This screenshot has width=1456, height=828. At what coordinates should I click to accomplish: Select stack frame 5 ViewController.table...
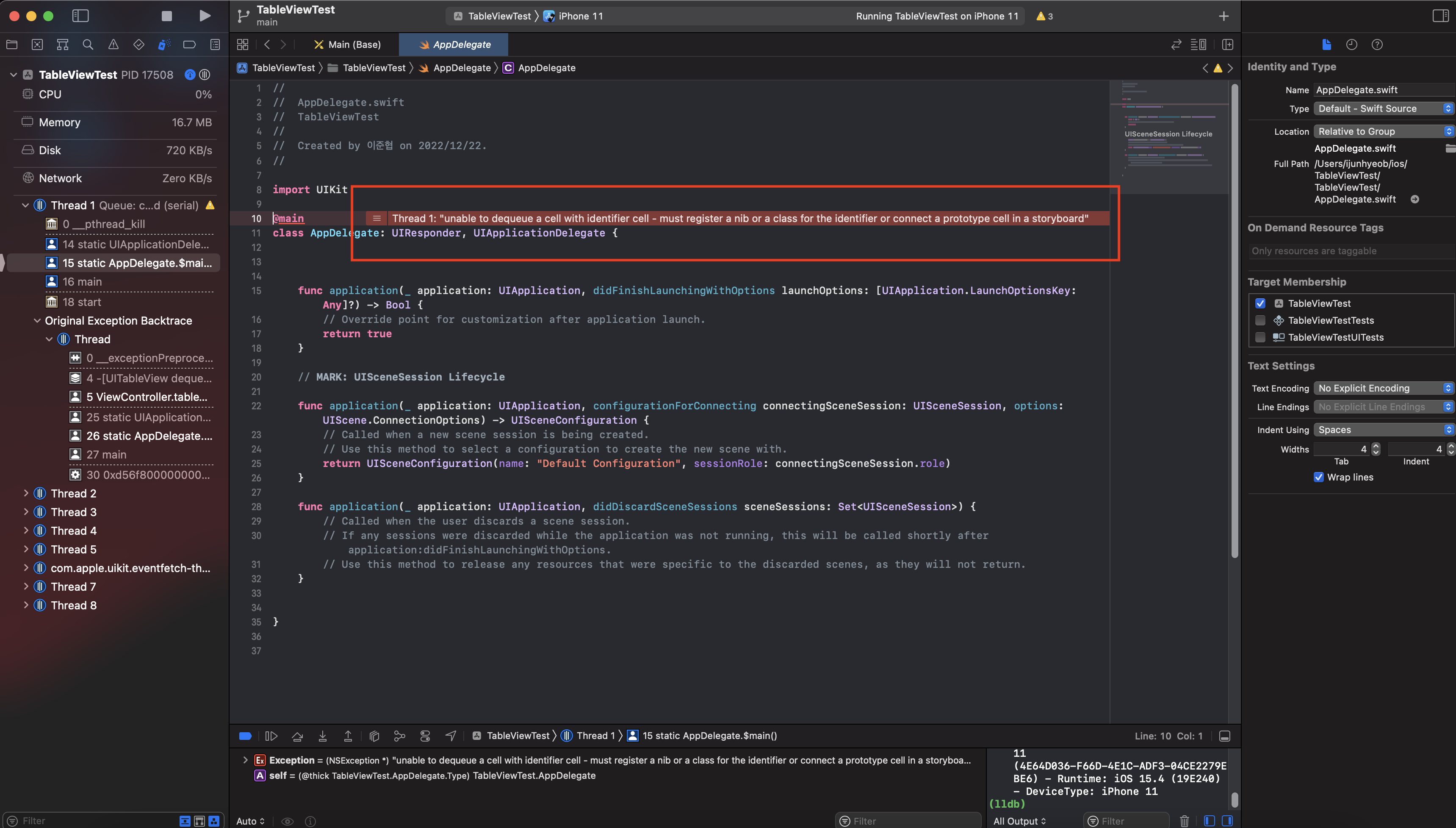(147, 396)
